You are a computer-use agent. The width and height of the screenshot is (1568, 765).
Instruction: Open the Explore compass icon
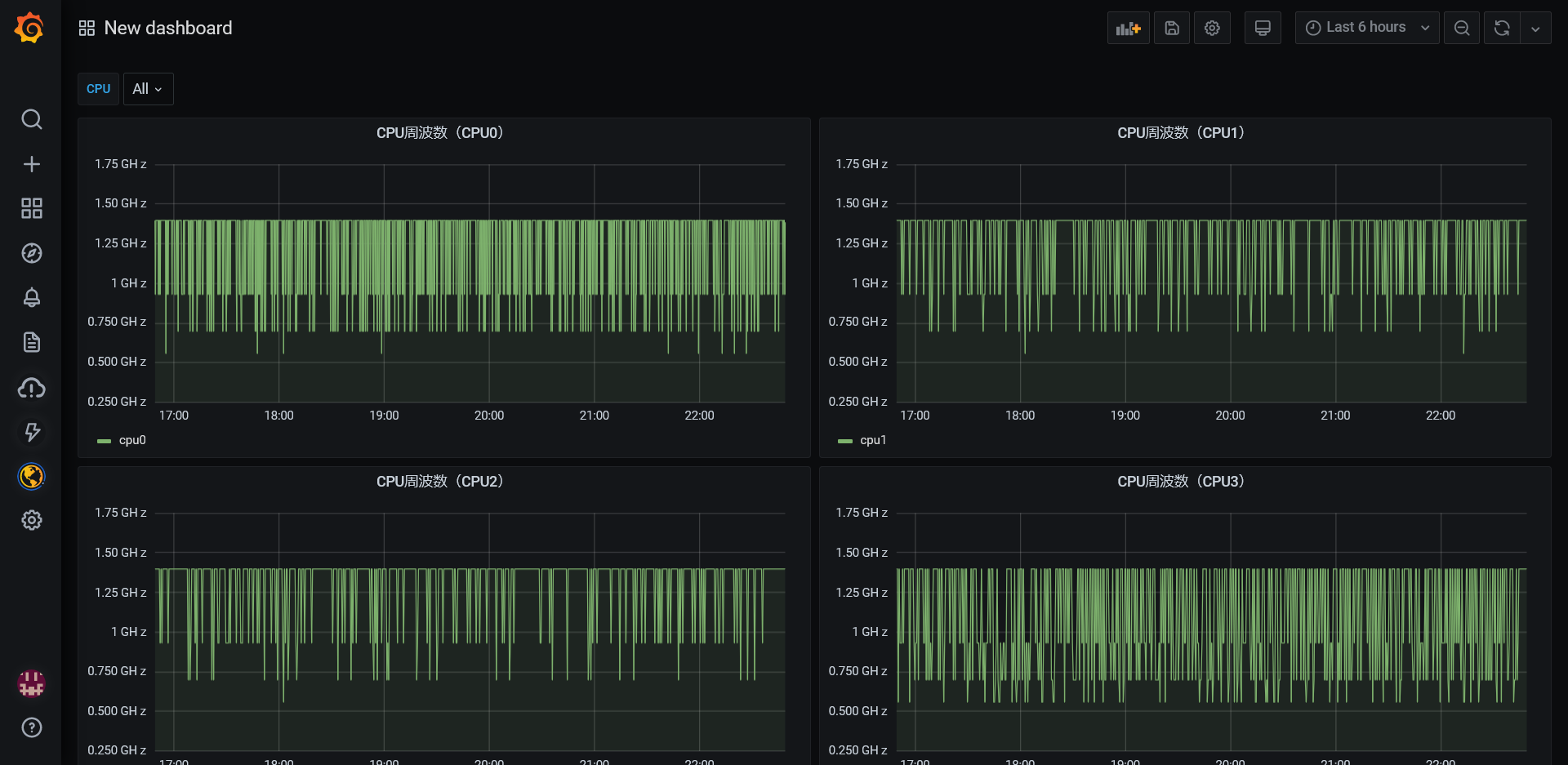(x=31, y=253)
